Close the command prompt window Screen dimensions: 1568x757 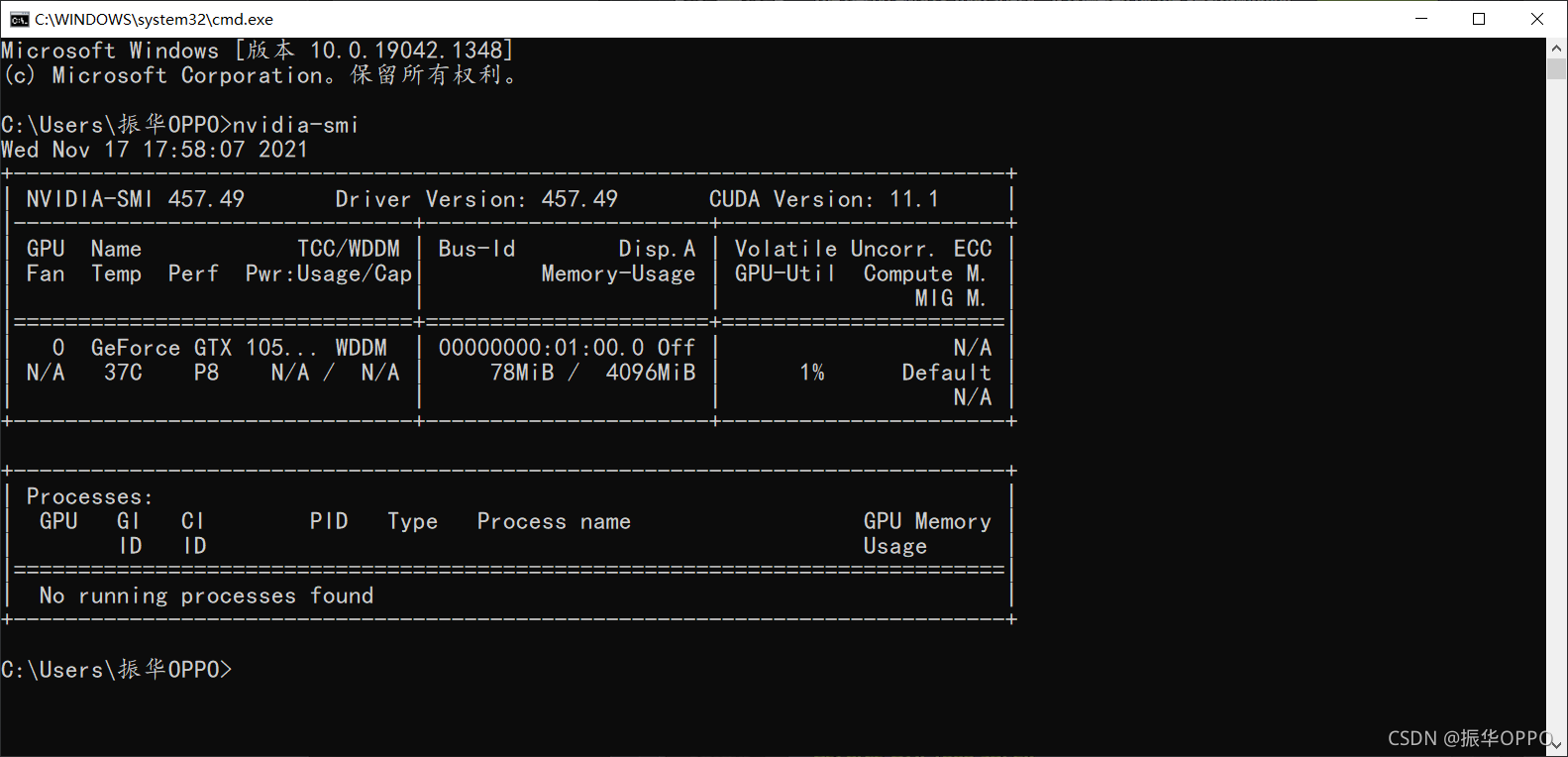pyautogui.click(x=1537, y=19)
